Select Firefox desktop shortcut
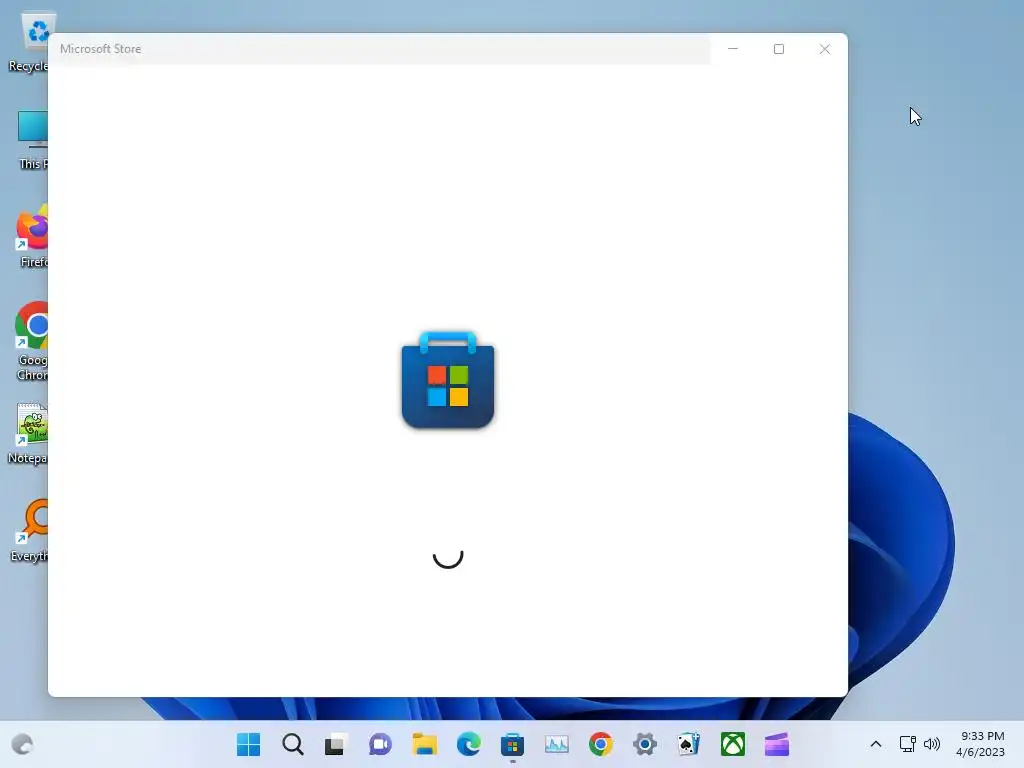Viewport: 1024px width, 768px height. (x=31, y=236)
